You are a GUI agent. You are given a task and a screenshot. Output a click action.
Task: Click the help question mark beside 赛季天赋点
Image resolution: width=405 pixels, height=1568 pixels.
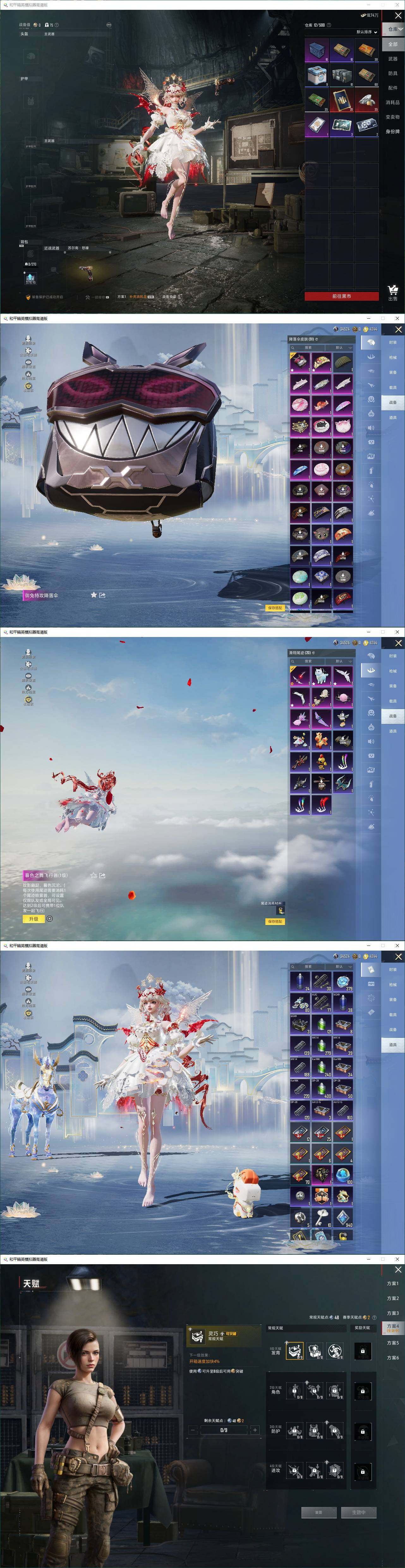[373, 1317]
